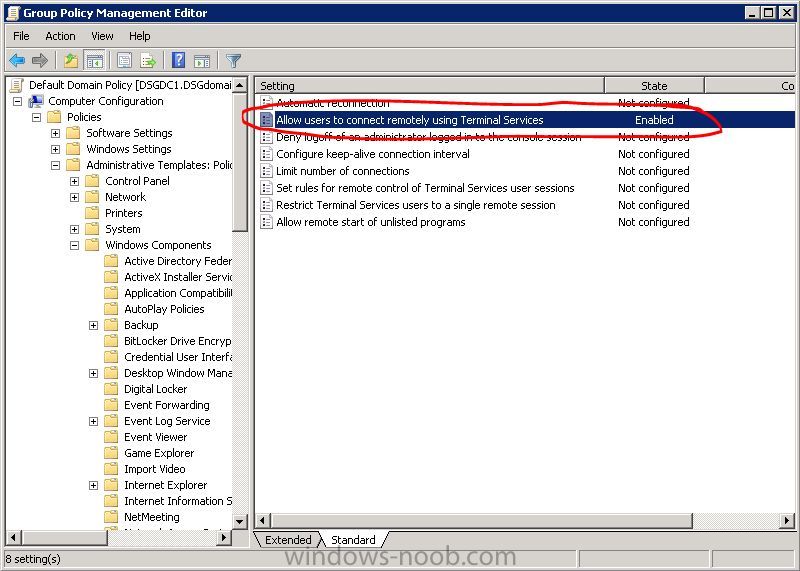Sort by the State column header
The image size is (800, 571).
tap(654, 86)
